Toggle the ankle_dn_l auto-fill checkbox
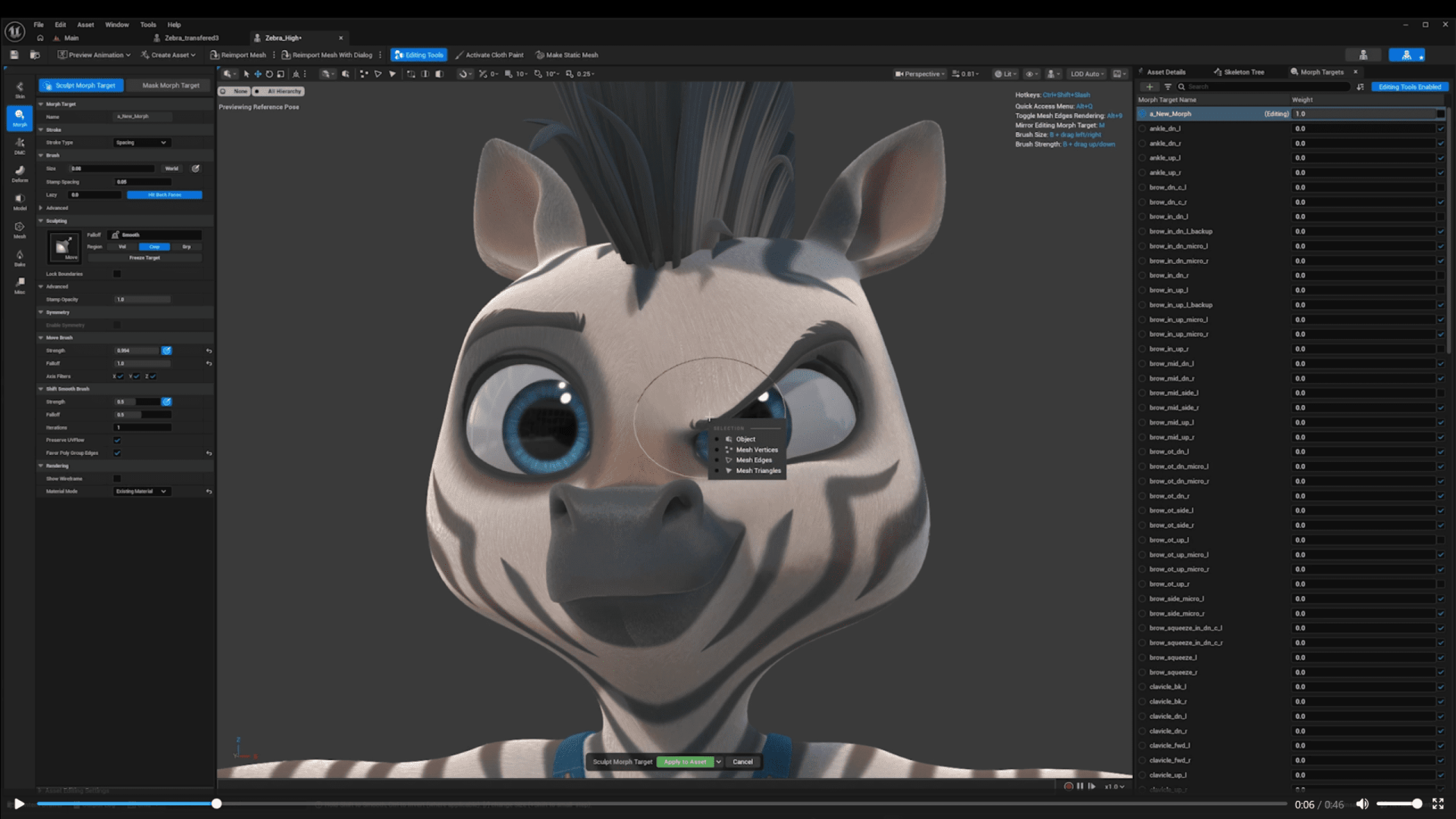Image resolution: width=1456 pixels, height=819 pixels. click(1440, 128)
